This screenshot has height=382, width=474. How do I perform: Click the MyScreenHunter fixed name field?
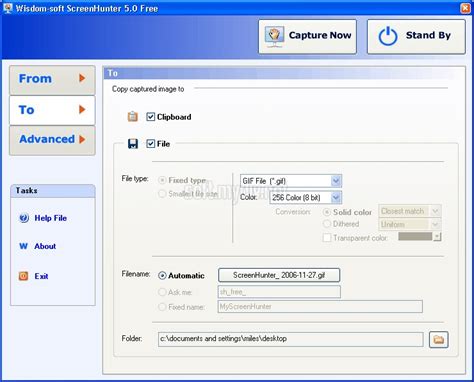pyautogui.click(x=320, y=306)
